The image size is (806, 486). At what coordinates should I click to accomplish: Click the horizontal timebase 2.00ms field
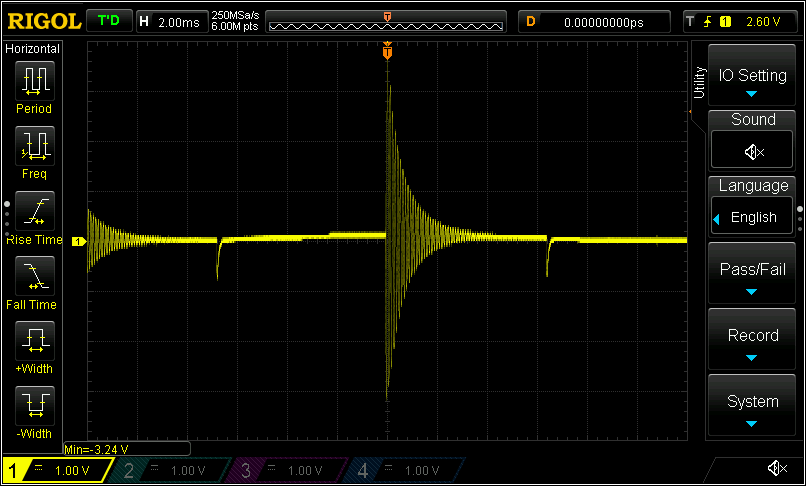pos(180,21)
